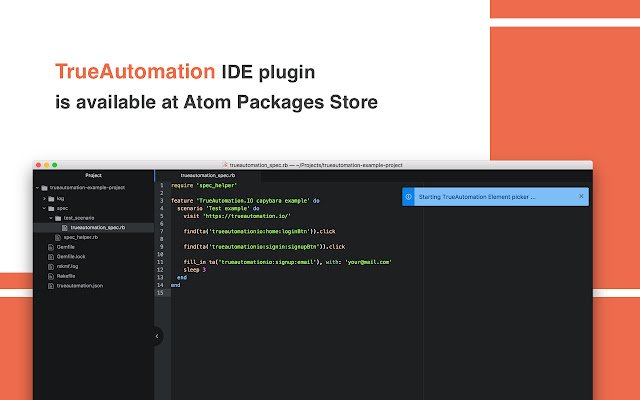
Task: Click the 'your@mail.com' string in code
Action: (368, 262)
